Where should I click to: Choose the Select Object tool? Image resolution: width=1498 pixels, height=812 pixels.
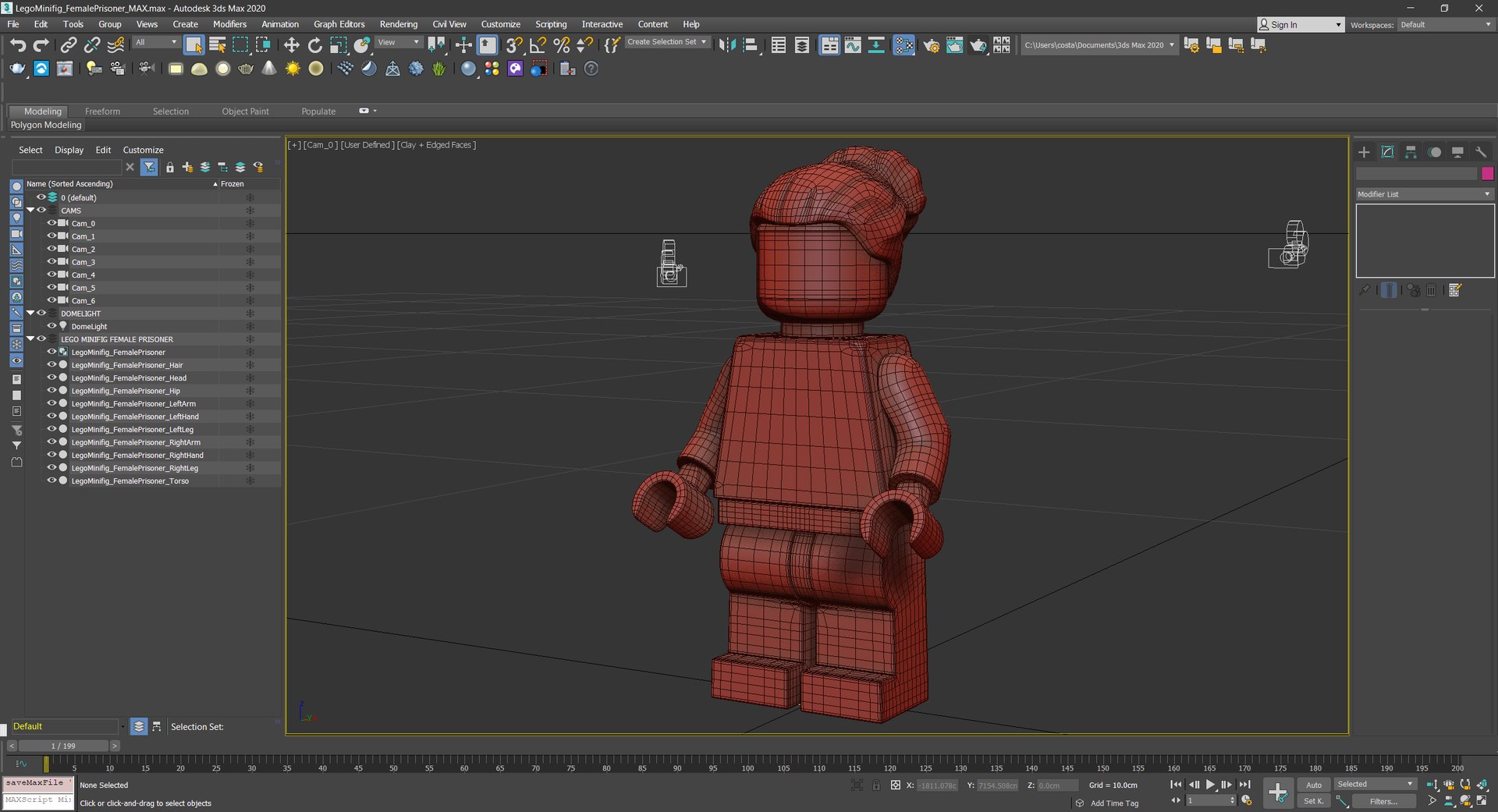pyautogui.click(x=193, y=45)
